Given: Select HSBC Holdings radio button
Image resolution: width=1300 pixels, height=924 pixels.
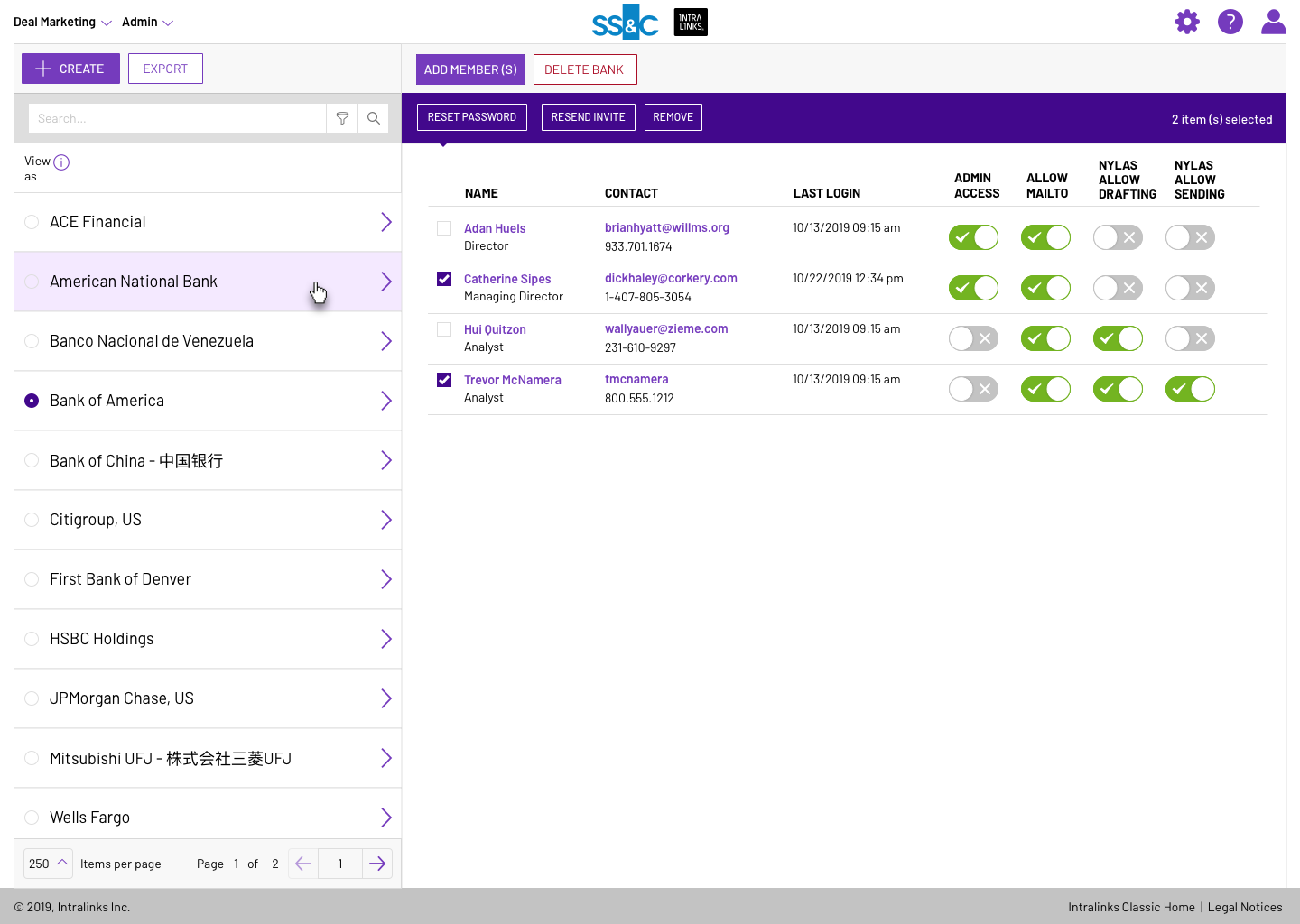Looking at the screenshot, I should 32,639.
